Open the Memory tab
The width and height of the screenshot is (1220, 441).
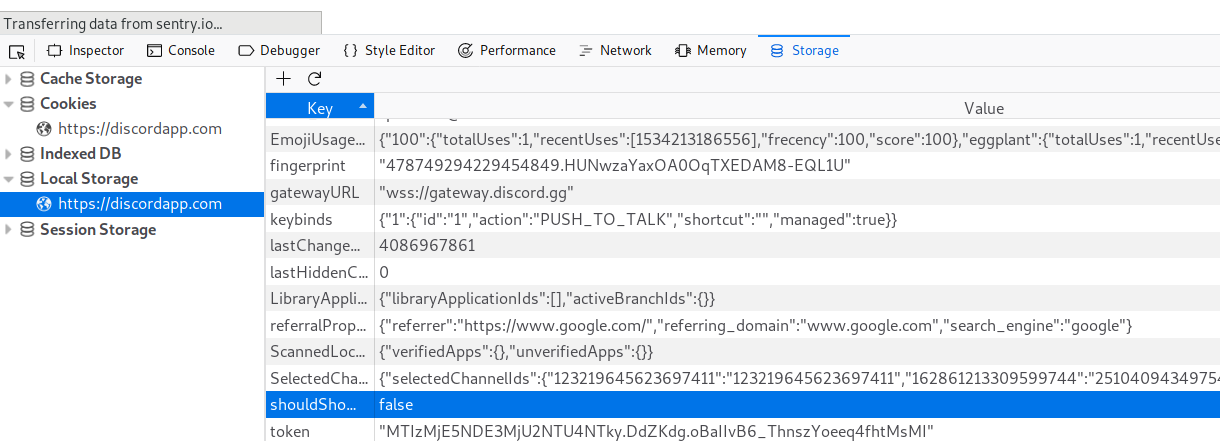point(711,50)
